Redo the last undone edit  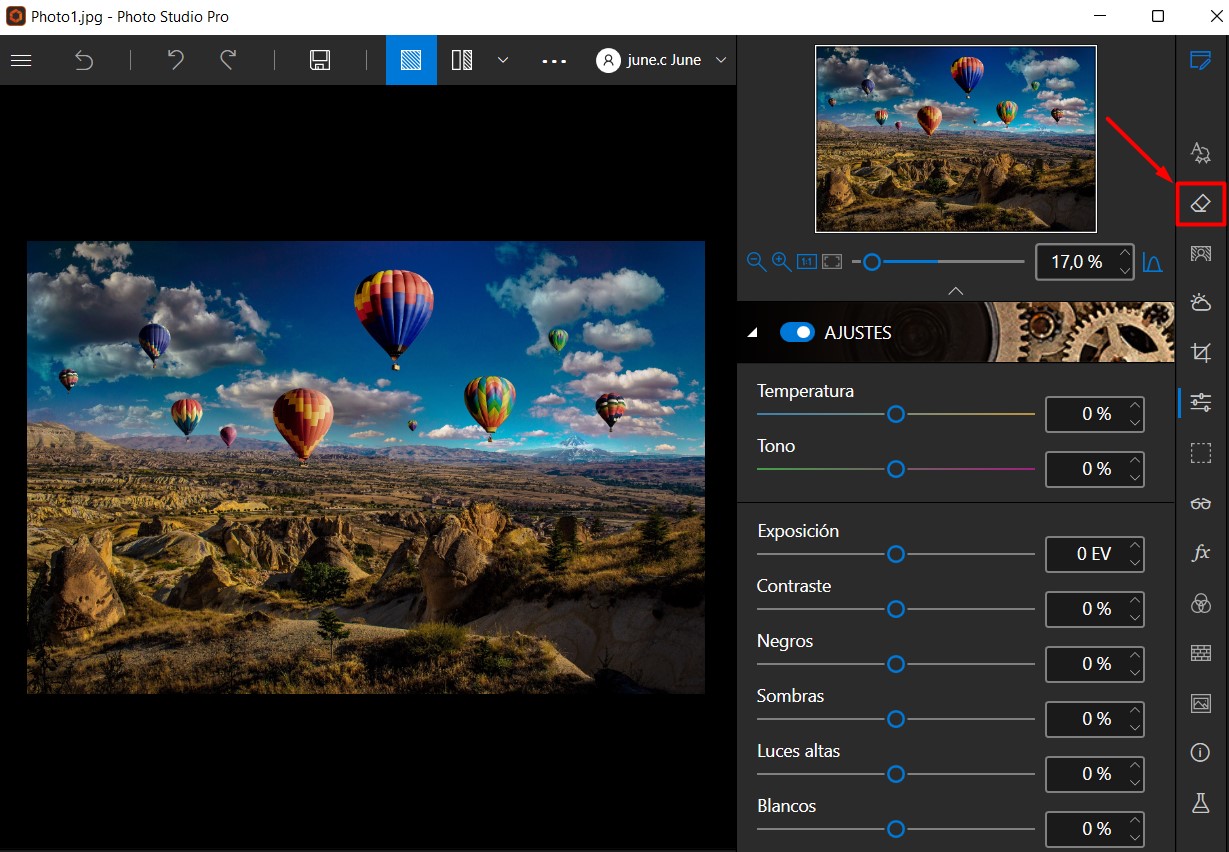tap(228, 60)
